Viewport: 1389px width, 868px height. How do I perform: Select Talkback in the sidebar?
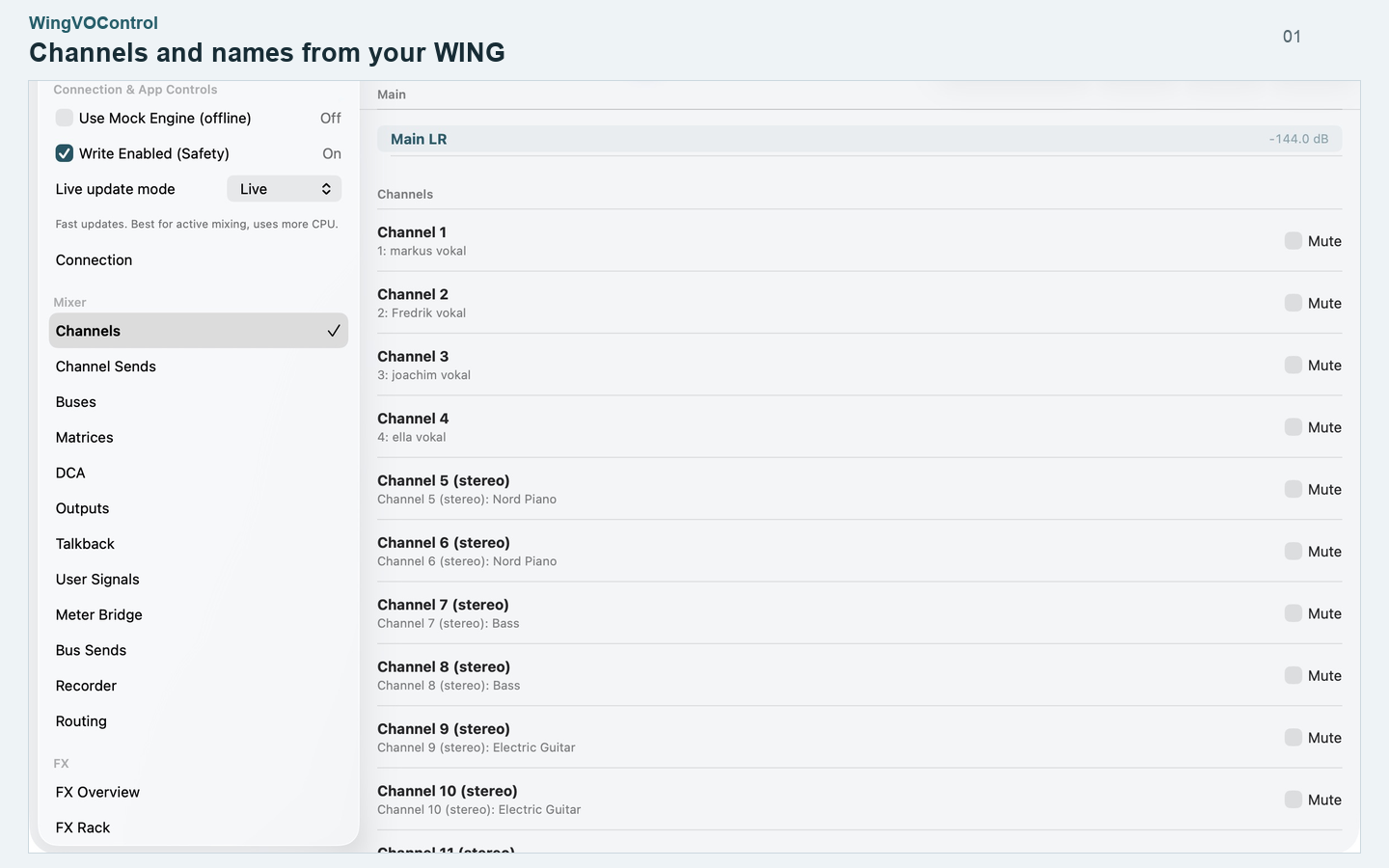pyautogui.click(x=199, y=544)
